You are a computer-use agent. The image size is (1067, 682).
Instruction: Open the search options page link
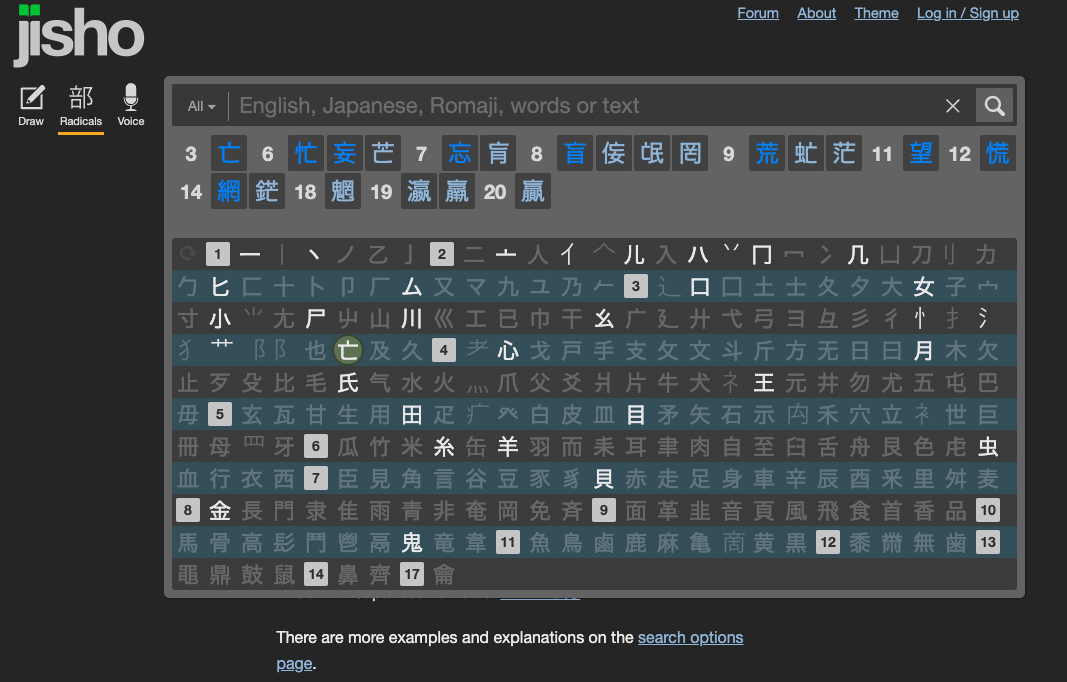690,637
